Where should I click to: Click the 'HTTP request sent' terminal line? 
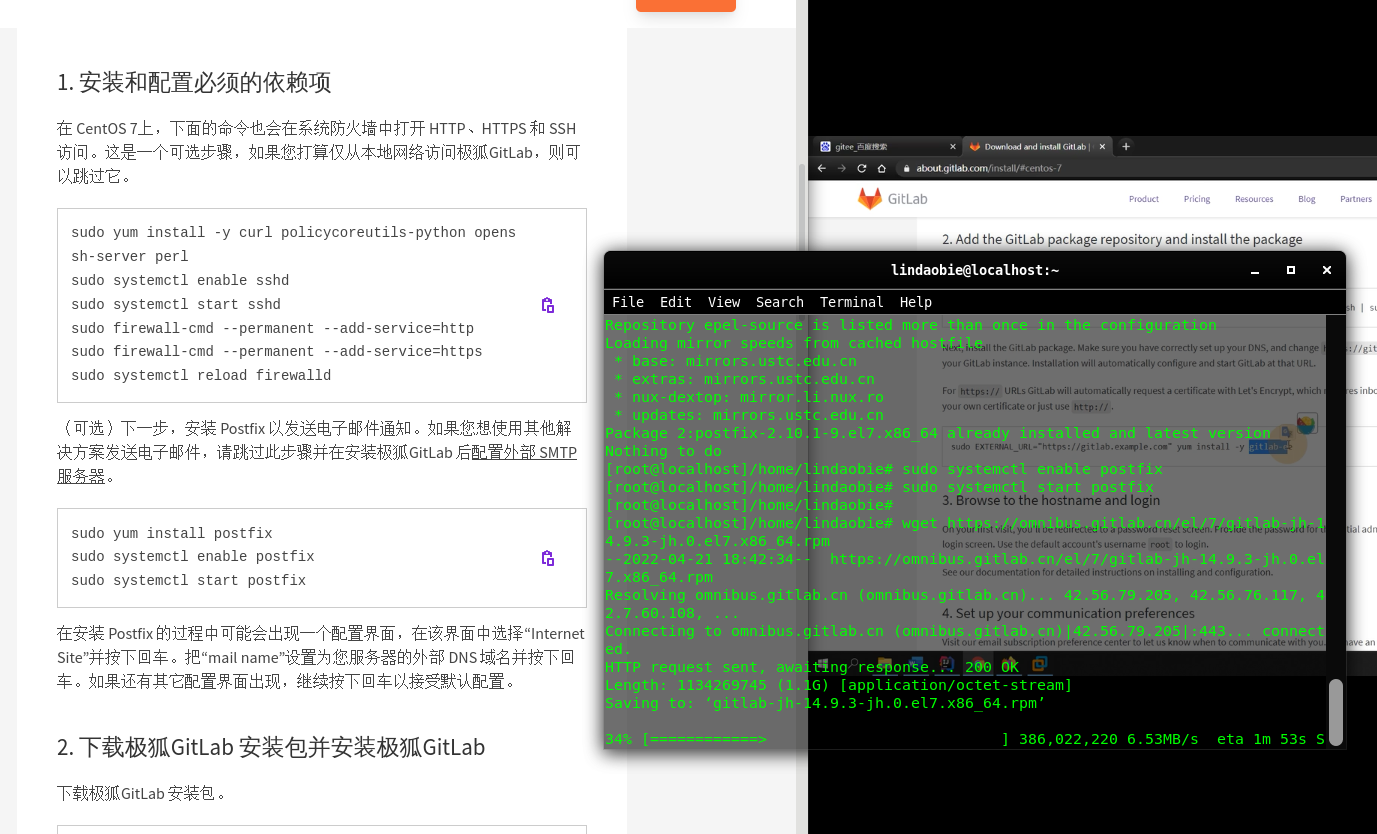(x=812, y=667)
